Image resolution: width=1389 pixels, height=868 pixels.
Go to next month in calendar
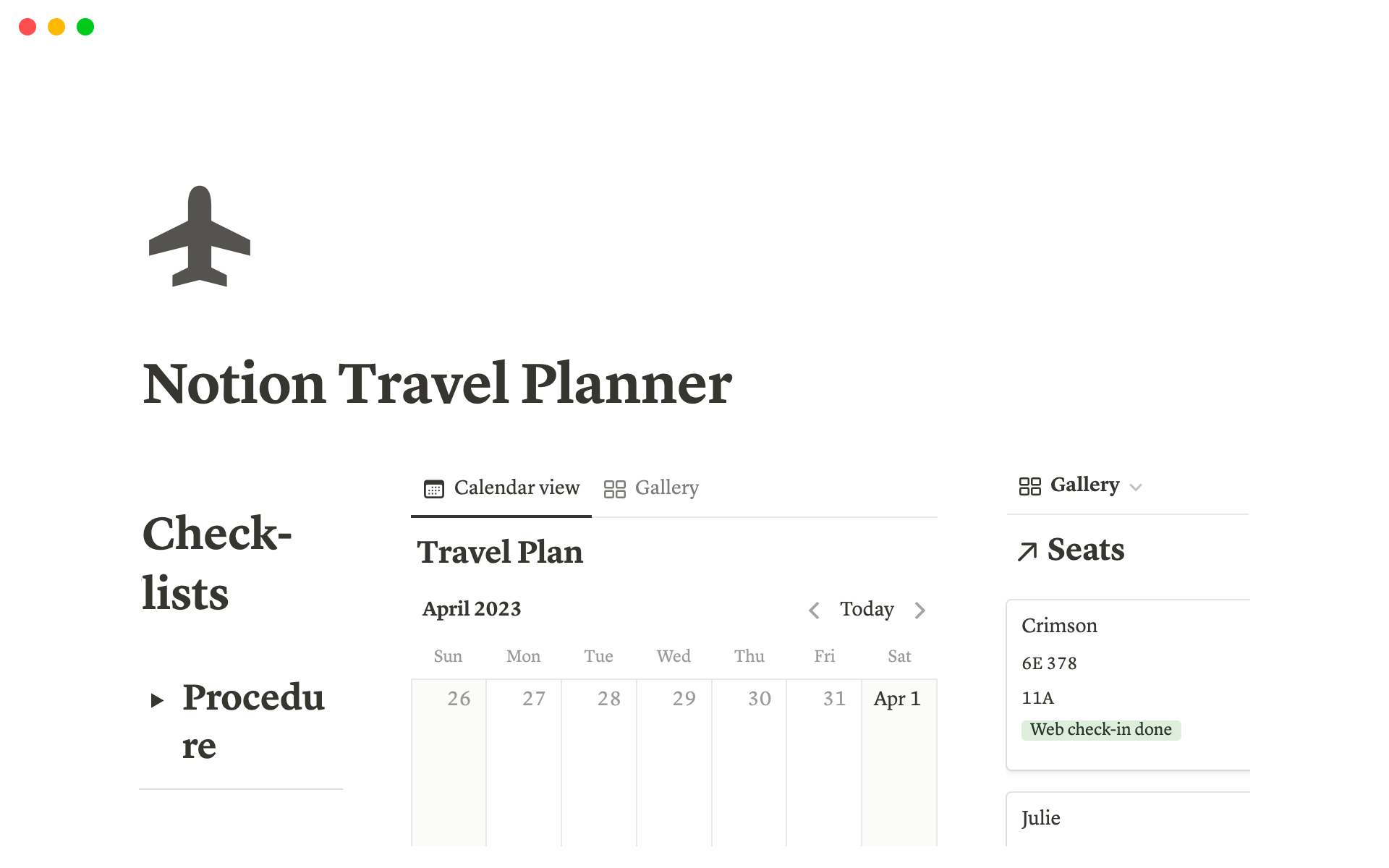tap(919, 610)
